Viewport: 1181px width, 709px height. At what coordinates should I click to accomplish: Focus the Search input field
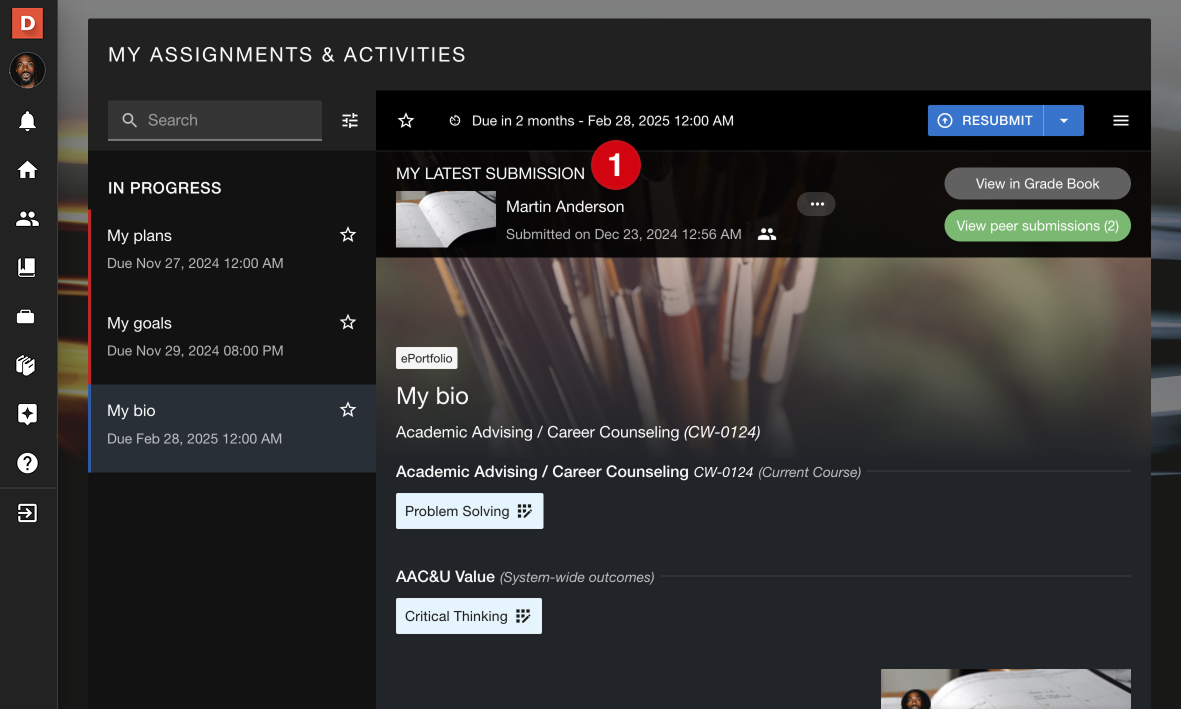coord(215,121)
